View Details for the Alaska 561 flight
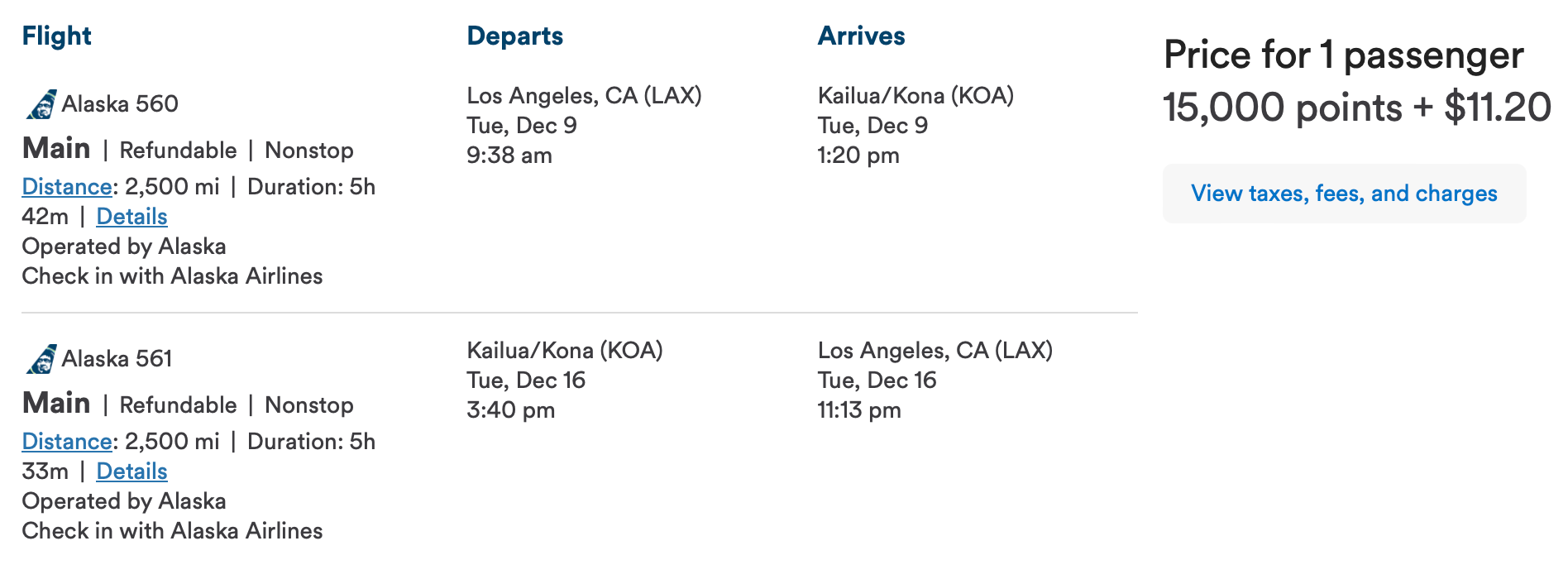This screenshot has width=1568, height=584. click(x=132, y=472)
